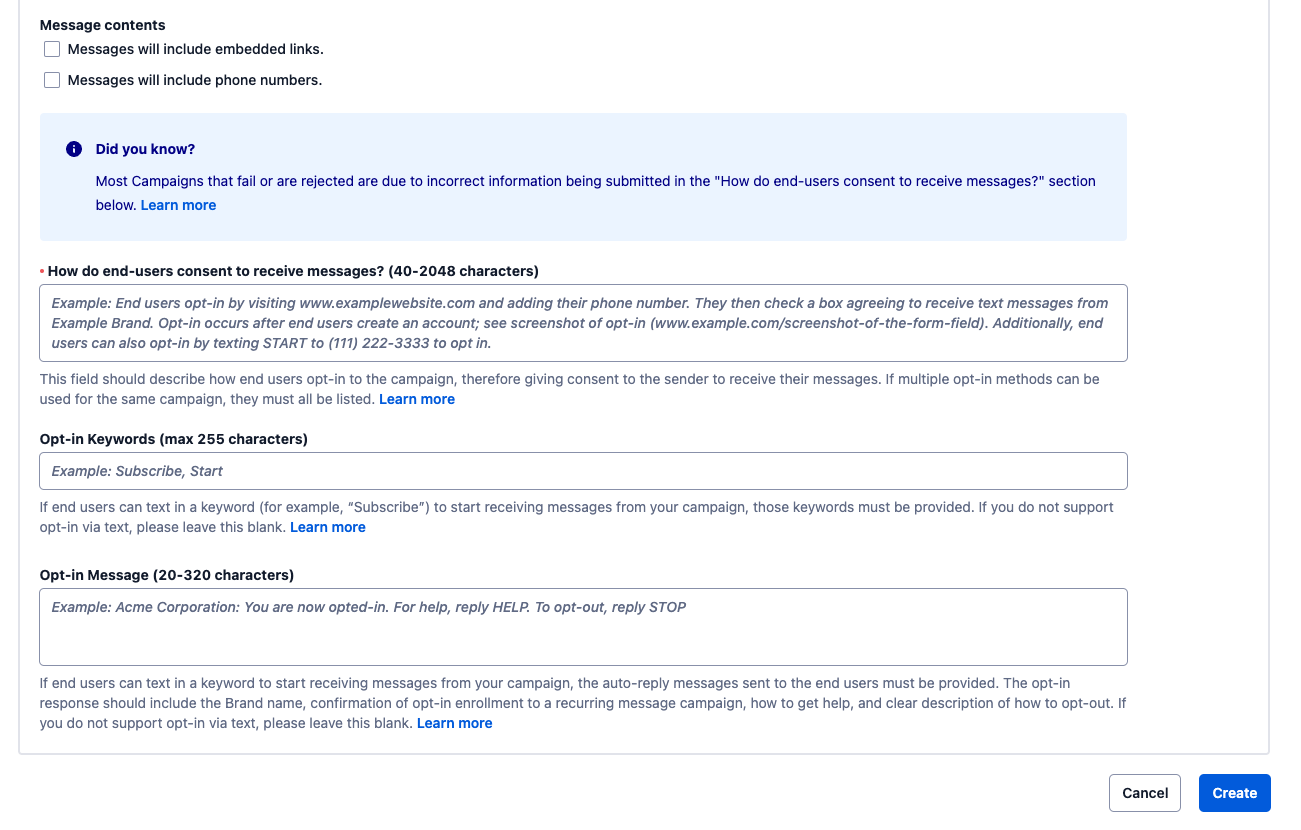
Task: Open Learn more in the Did you know box
Action: (x=178, y=205)
